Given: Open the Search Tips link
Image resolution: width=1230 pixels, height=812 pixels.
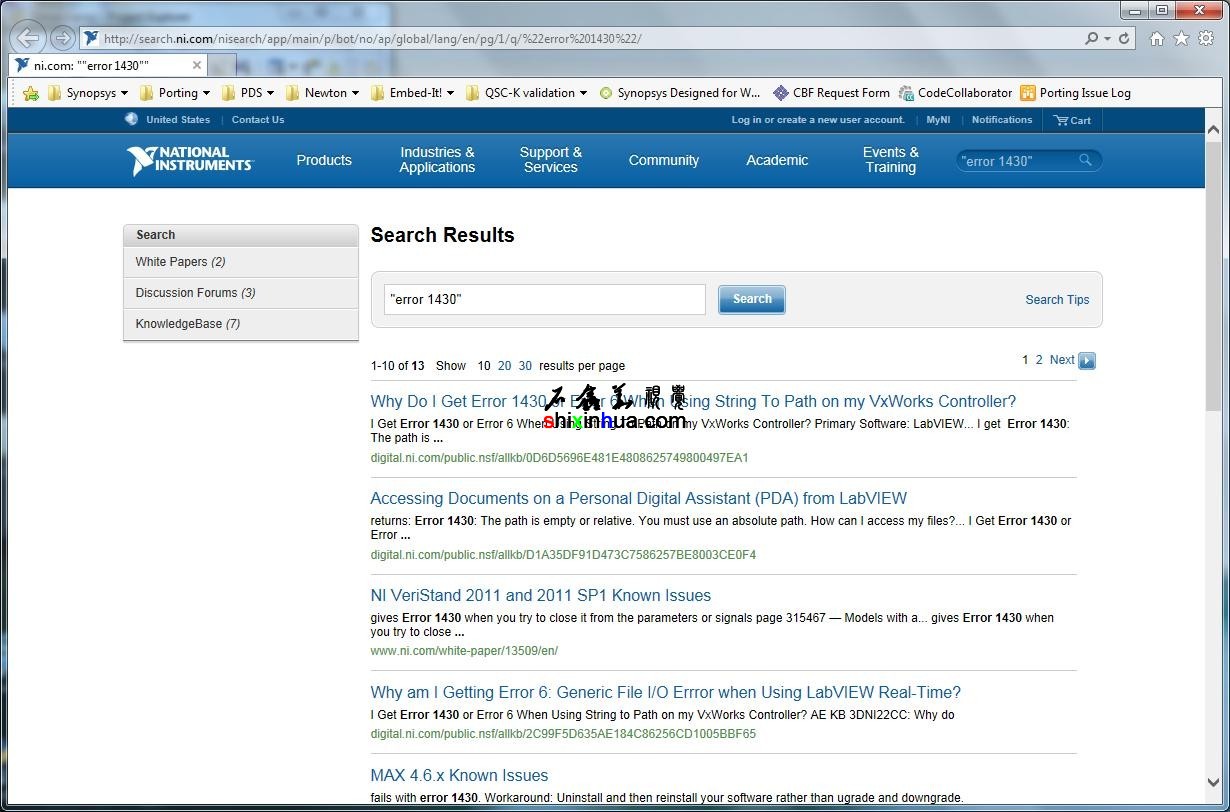Looking at the screenshot, I should point(1057,300).
